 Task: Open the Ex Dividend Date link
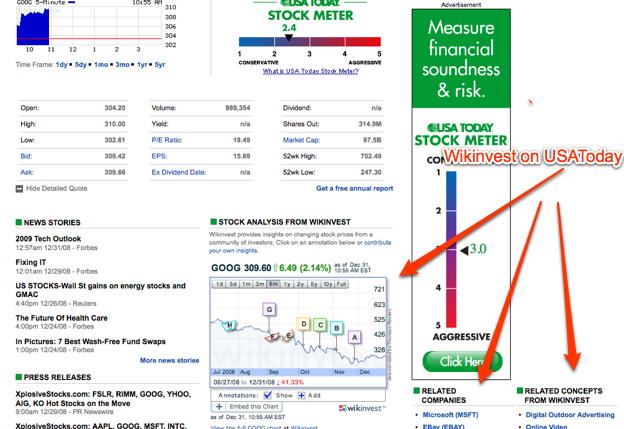coord(179,172)
